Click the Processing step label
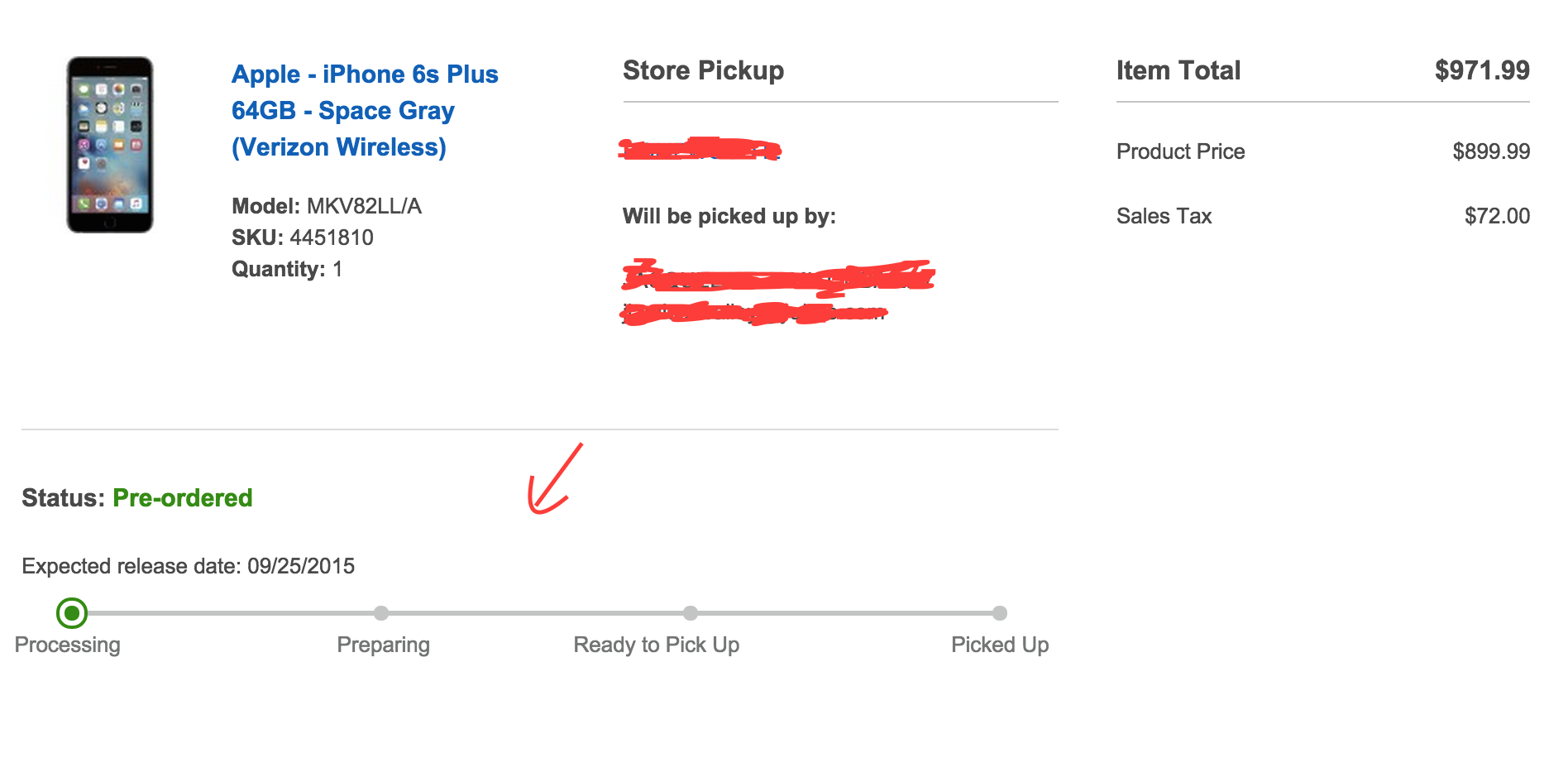This screenshot has width=1568, height=758. (68, 645)
